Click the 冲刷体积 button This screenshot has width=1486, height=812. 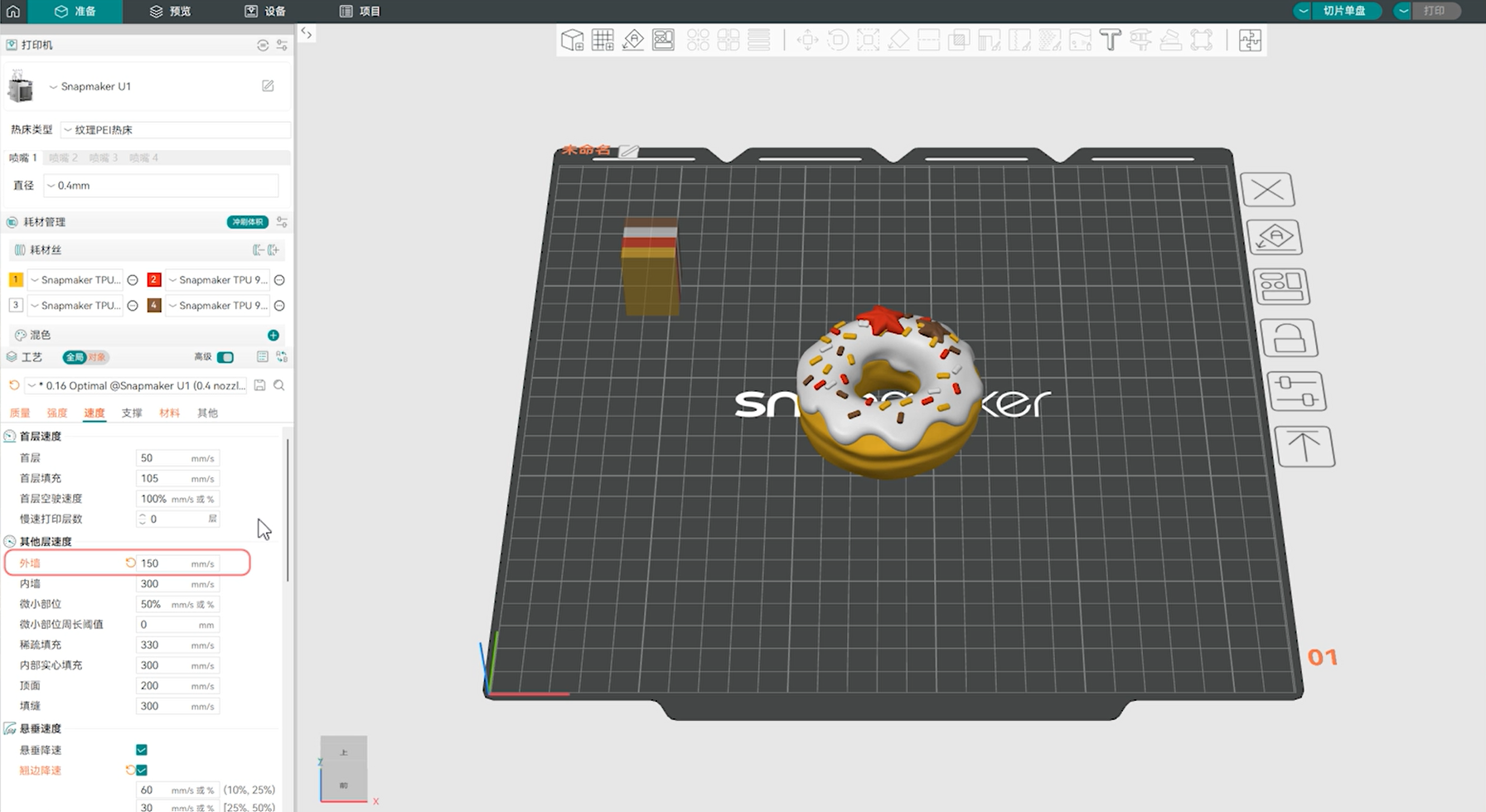[x=247, y=222]
